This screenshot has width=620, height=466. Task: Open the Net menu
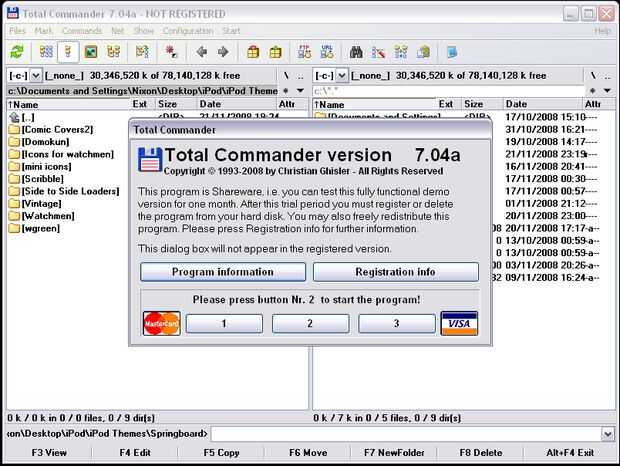[x=117, y=30]
